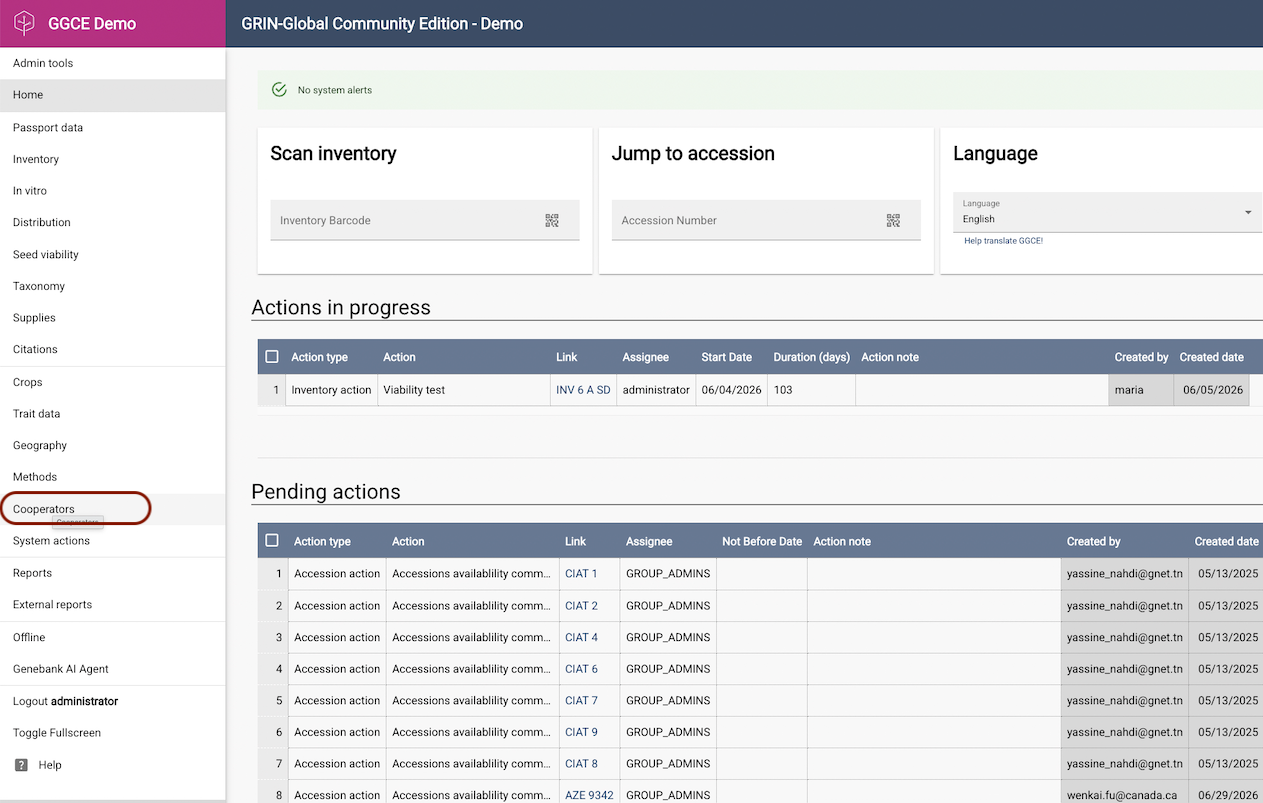The width and height of the screenshot is (1263, 803).
Task: Click the Inventory Barcode QR scan icon
Action: (552, 221)
